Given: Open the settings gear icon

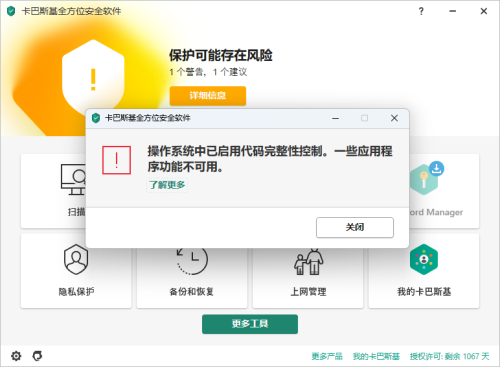Looking at the screenshot, I should [x=16, y=356].
